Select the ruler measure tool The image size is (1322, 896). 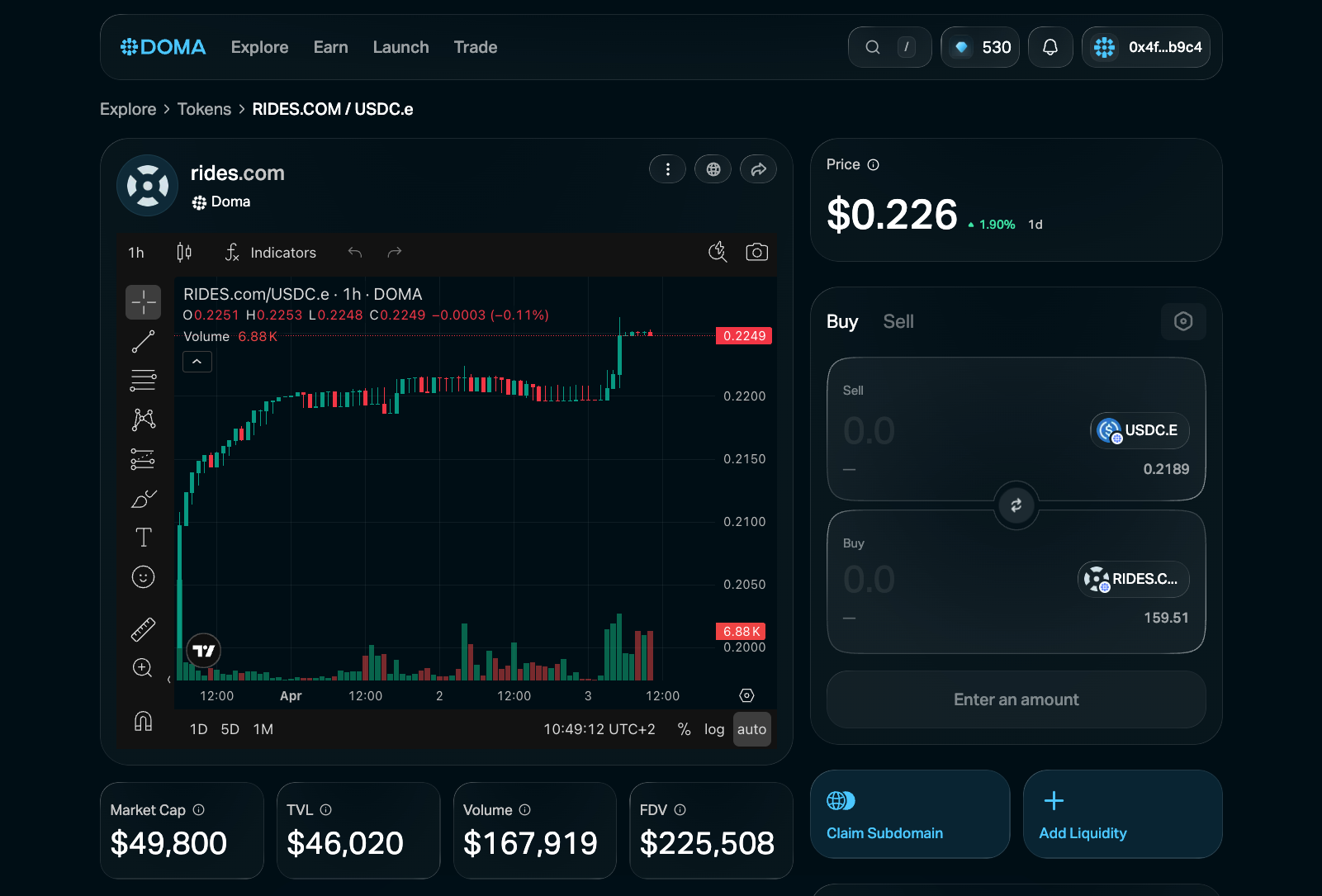(x=144, y=629)
